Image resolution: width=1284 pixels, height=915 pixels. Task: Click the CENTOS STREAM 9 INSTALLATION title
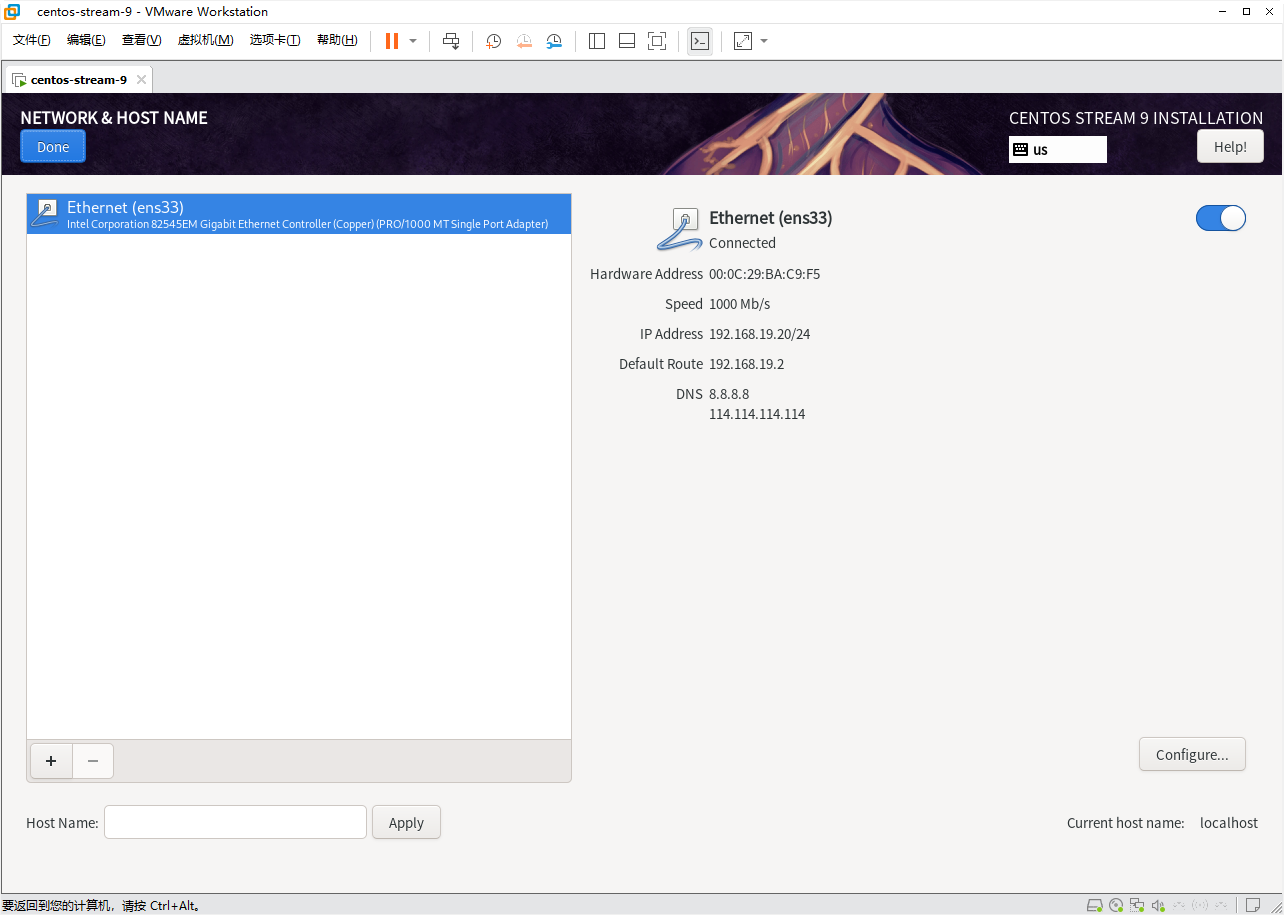(x=1136, y=117)
